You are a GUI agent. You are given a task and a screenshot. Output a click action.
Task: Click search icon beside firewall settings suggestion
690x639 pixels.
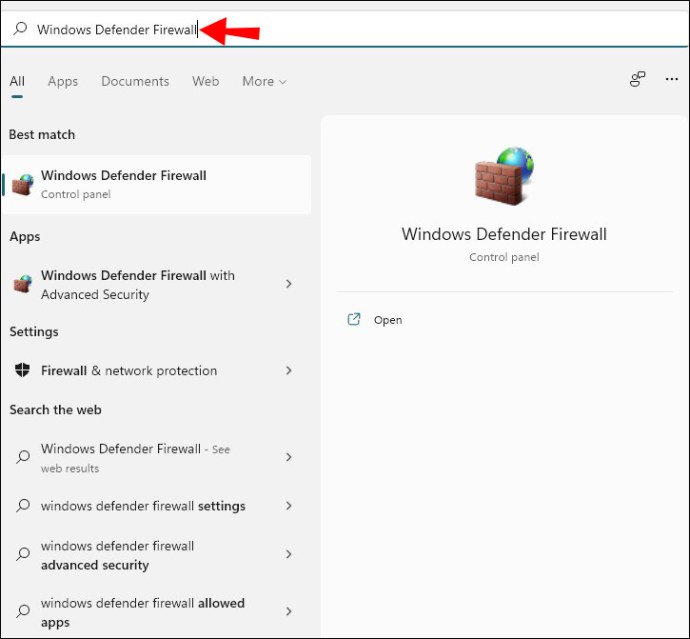pyautogui.click(x=22, y=505)
